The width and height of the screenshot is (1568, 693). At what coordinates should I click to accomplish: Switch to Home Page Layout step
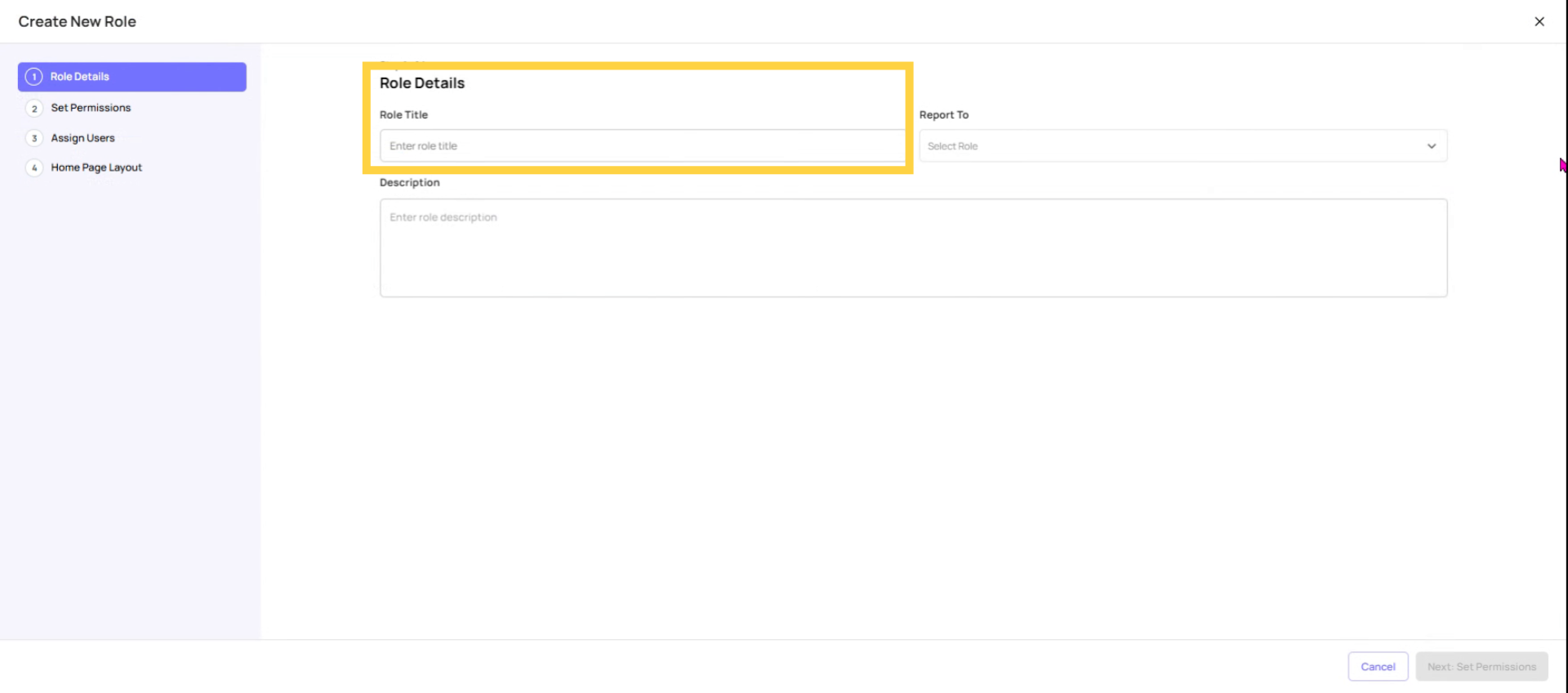pos(96,168)
